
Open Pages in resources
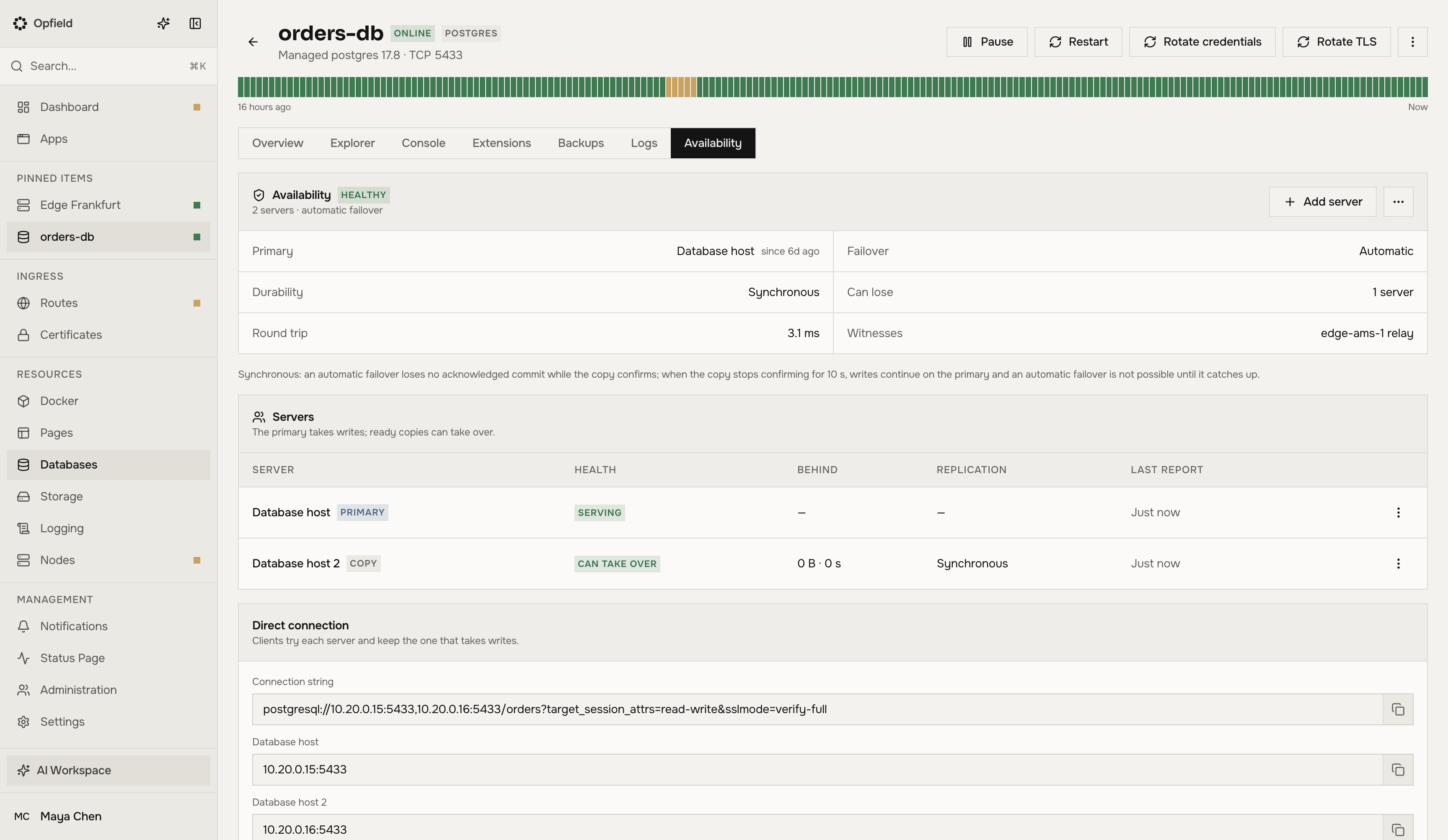[x=109, y=433]
